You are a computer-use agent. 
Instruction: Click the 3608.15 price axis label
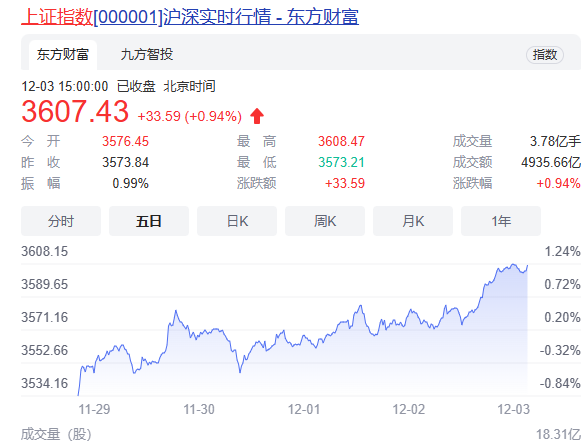point(45,251)
